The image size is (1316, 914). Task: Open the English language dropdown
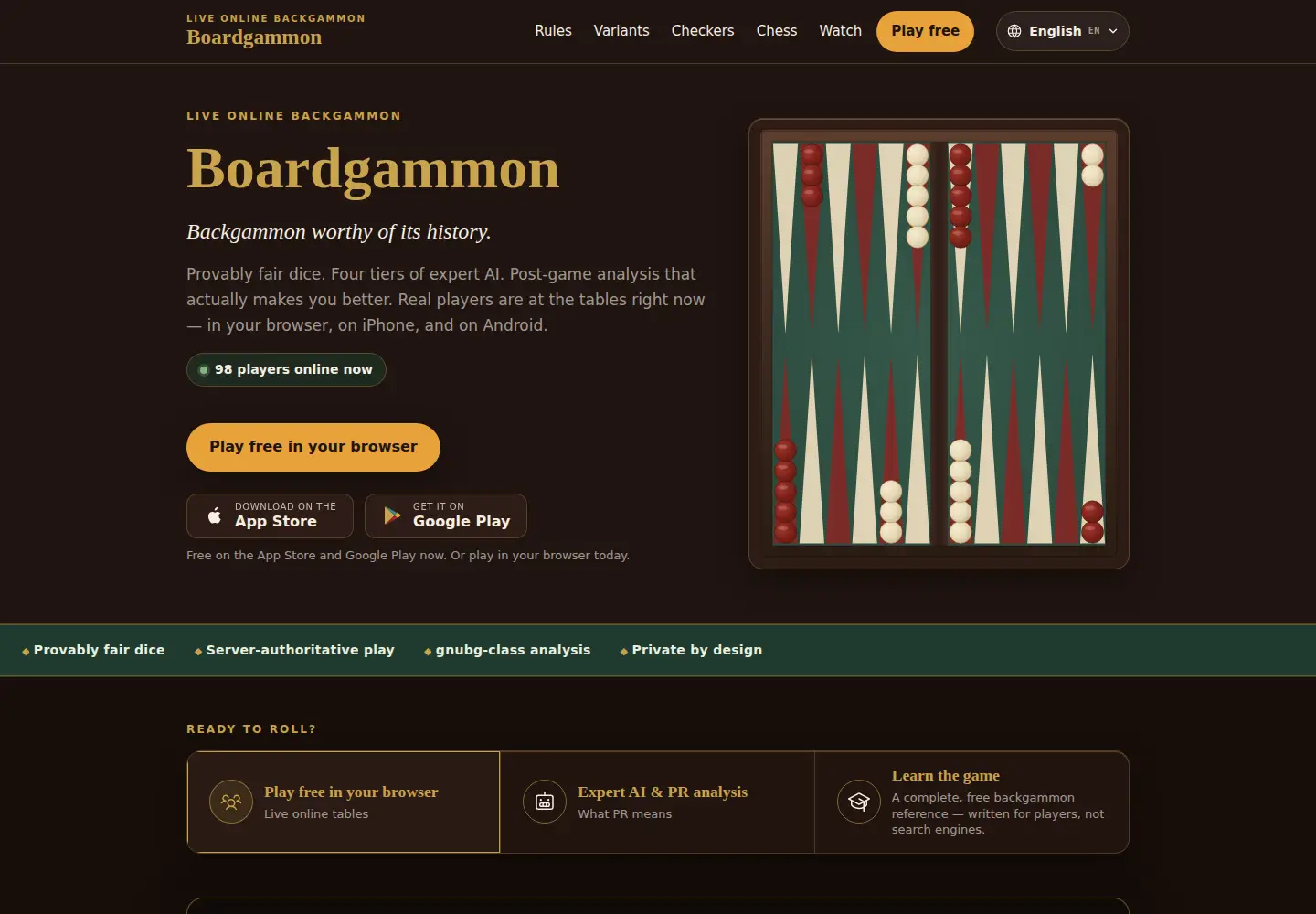click(1063, 31)
